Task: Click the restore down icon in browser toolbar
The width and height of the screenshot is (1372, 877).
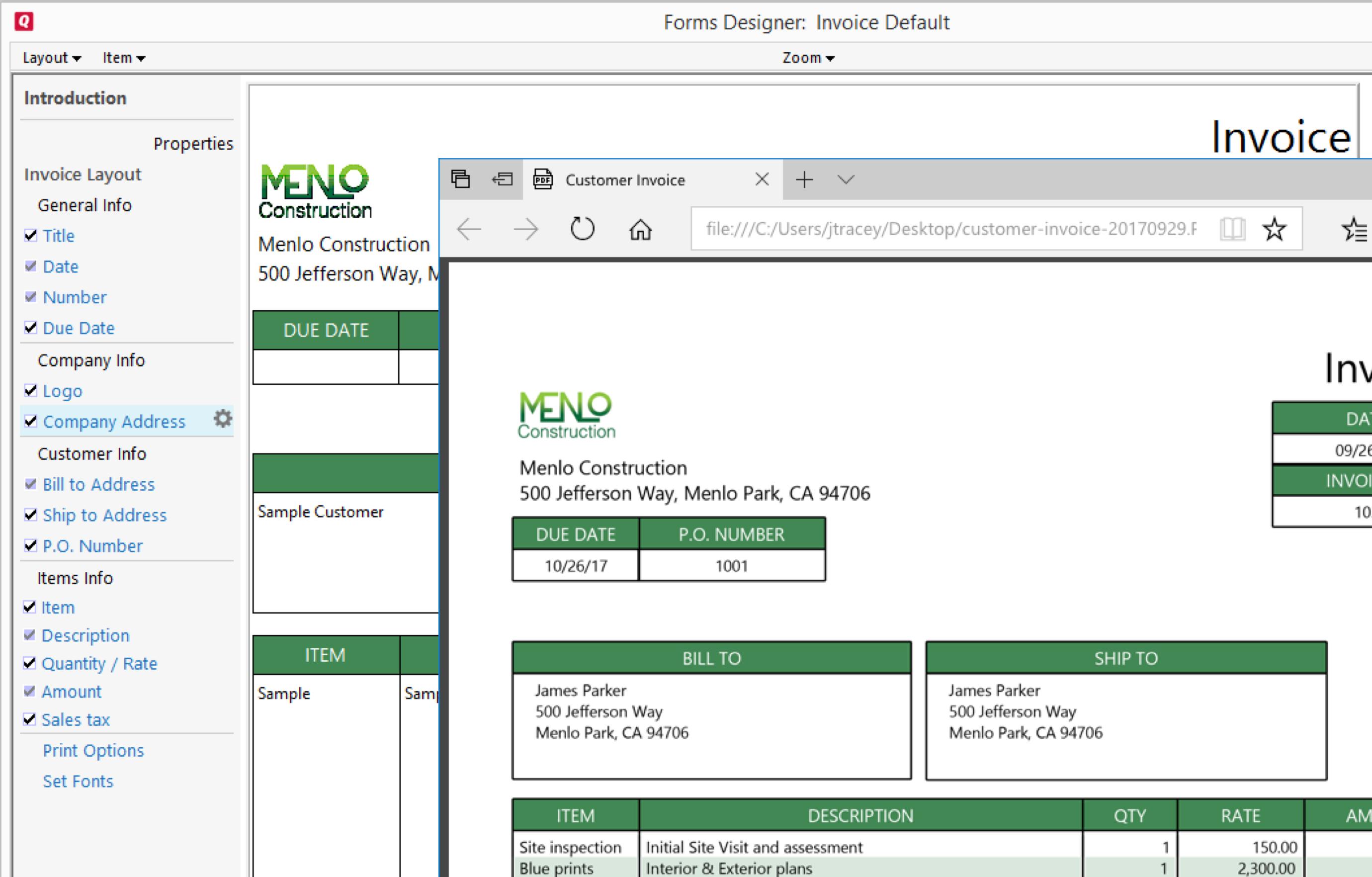Action: click(464, 179)
